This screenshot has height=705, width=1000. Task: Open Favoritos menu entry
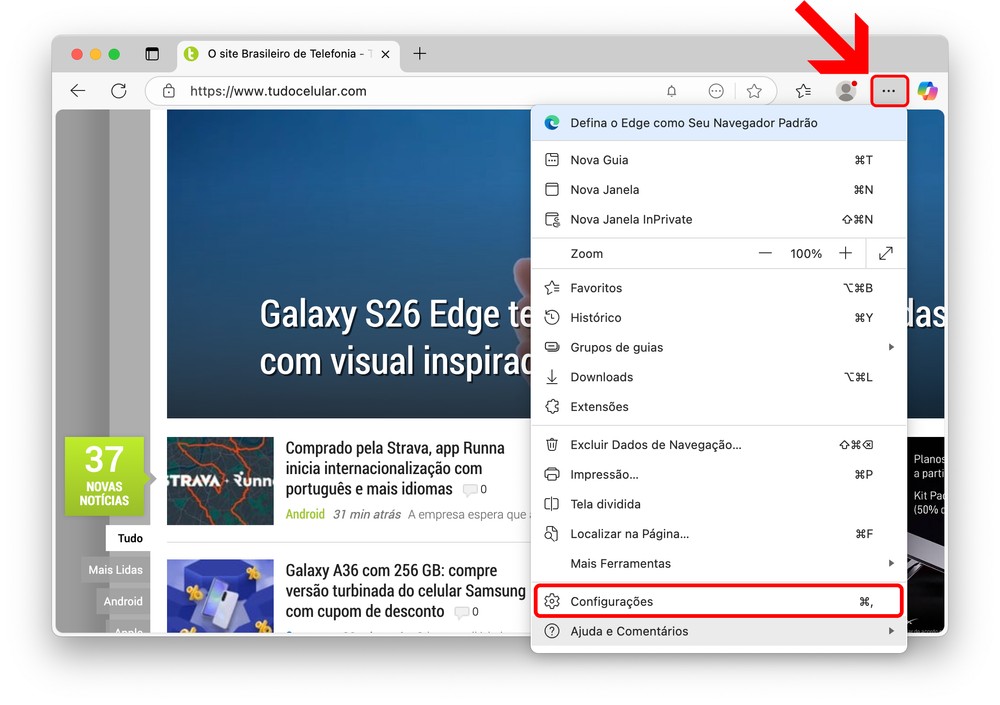(719, 288)
